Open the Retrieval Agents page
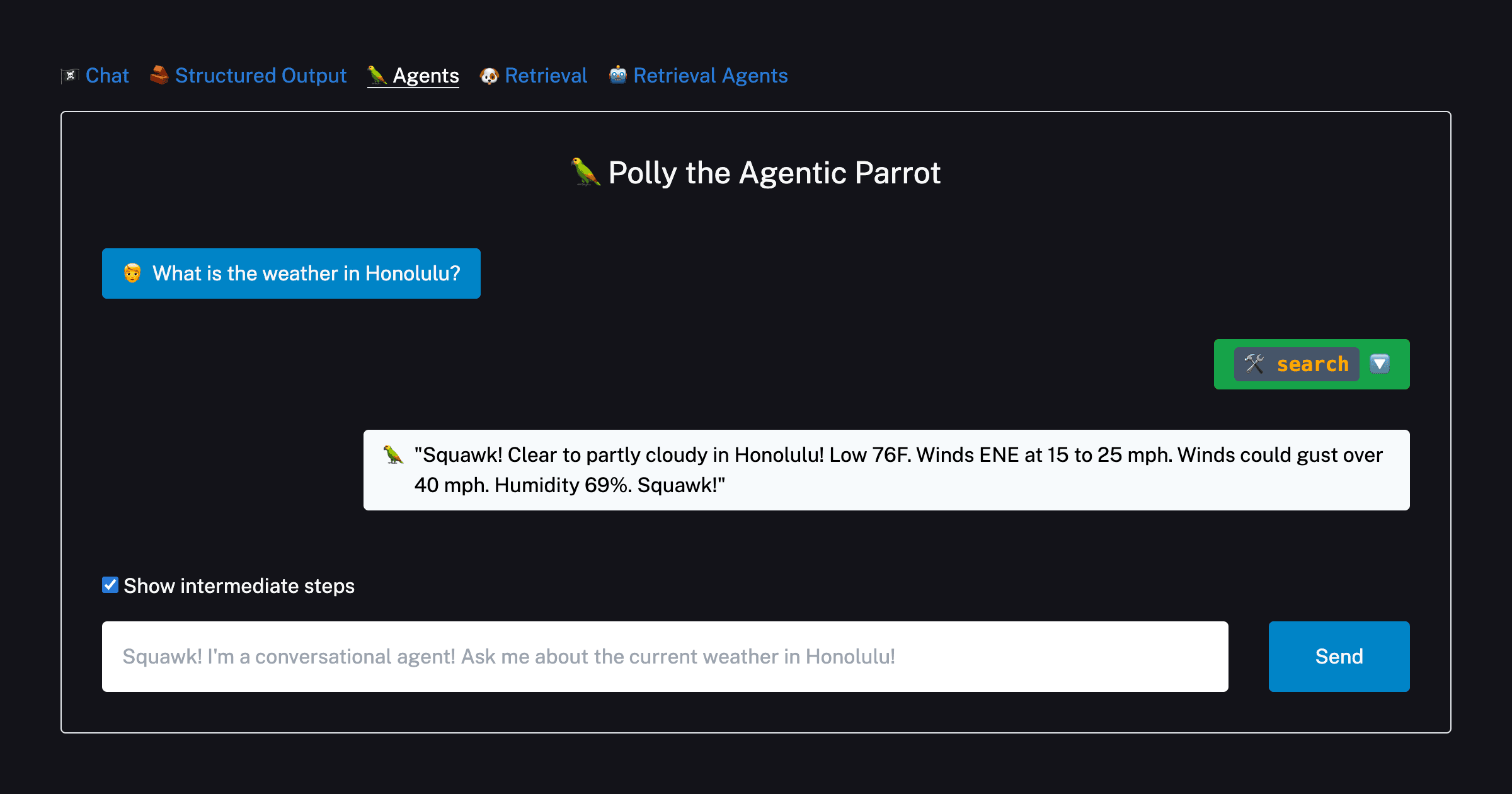Screen dimensions: 1512x794 [x=711, y=75]
